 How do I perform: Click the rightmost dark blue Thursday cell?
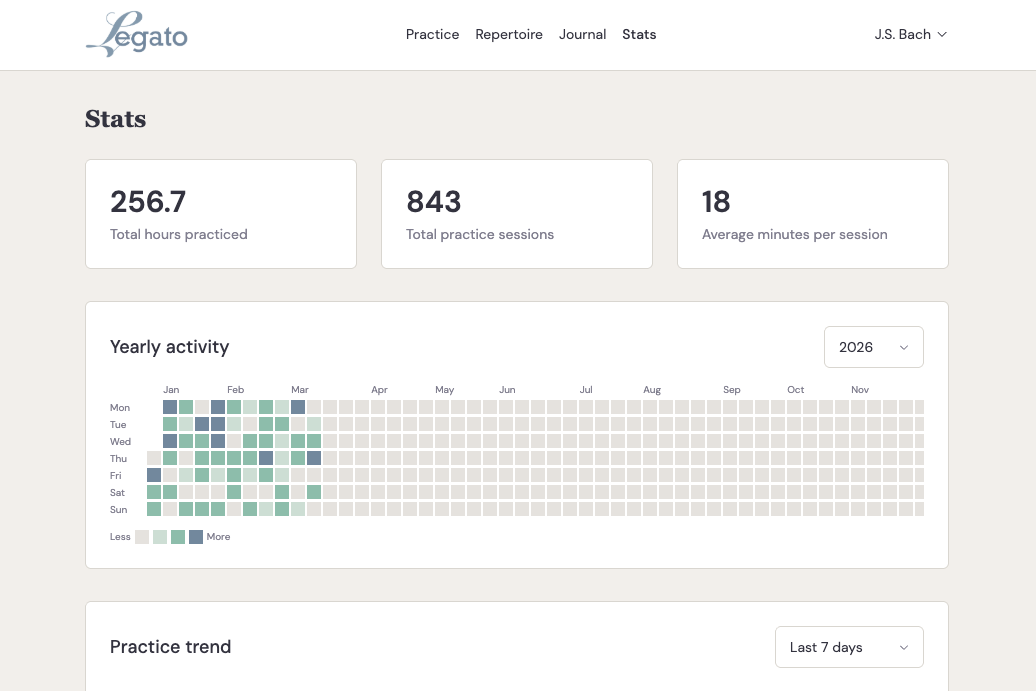(x=314, y=458)
